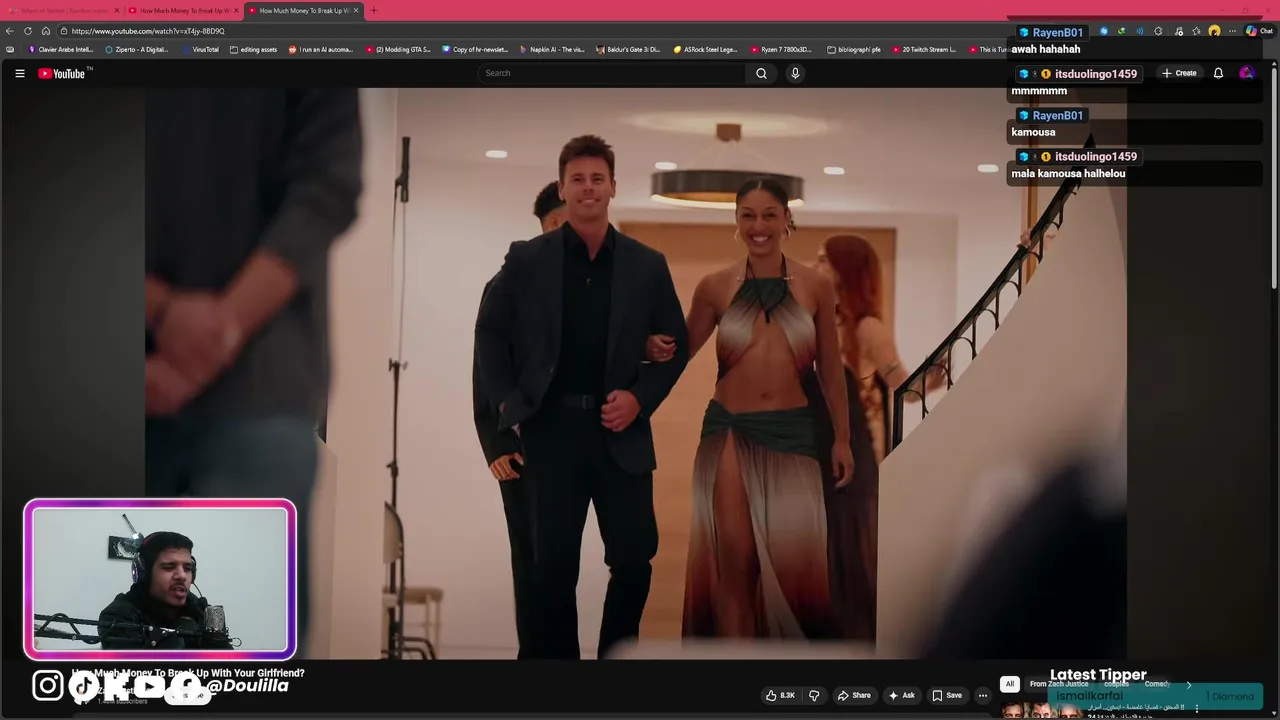Like the video with 8.3K likes
The image size is (1280, 720).
[x=780, y=695]
